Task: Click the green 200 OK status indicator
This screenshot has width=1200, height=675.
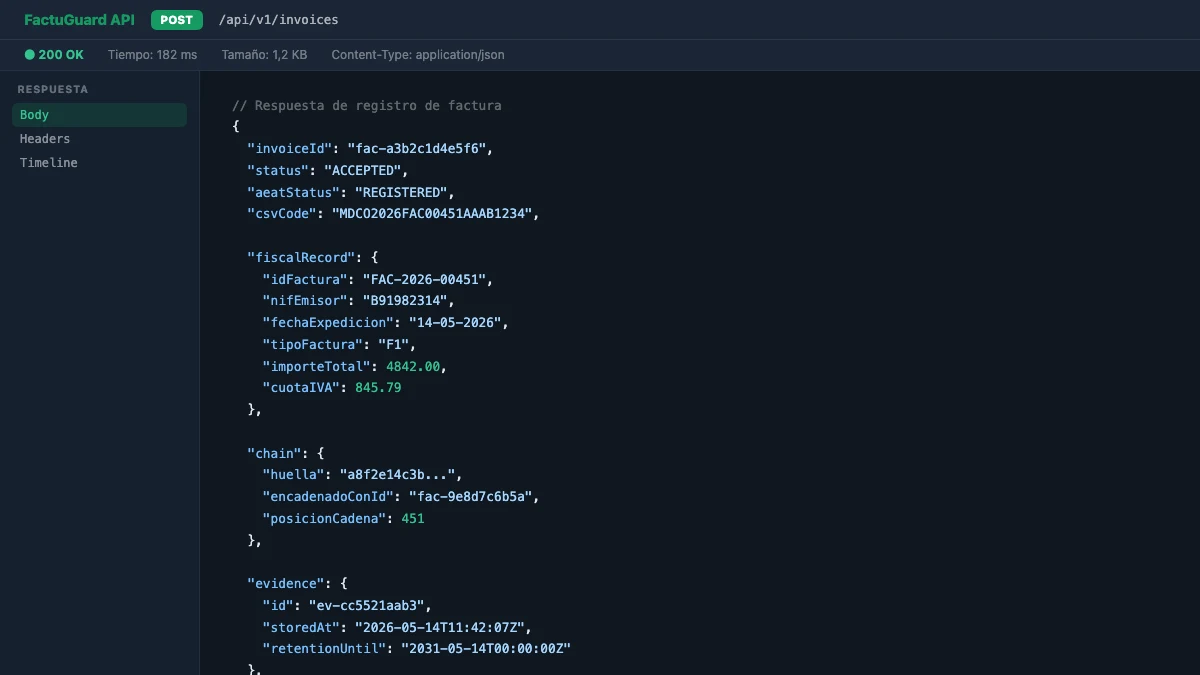Action: pos(54,55)
